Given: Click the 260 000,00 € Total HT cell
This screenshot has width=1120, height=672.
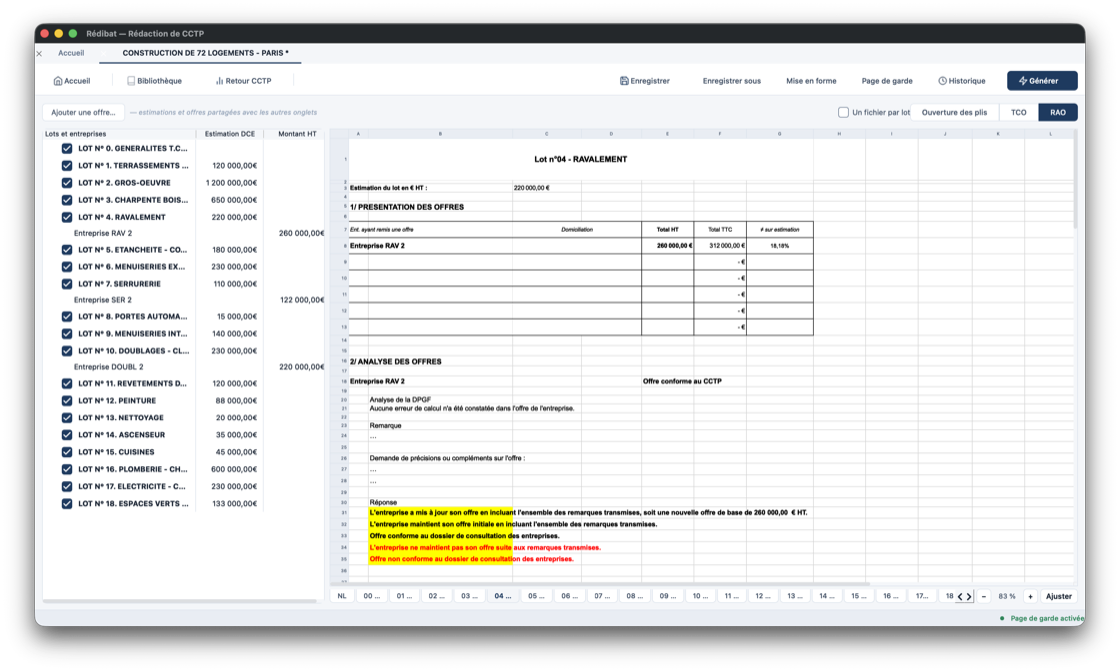Looking at the screenshot, I should point(667,246).
